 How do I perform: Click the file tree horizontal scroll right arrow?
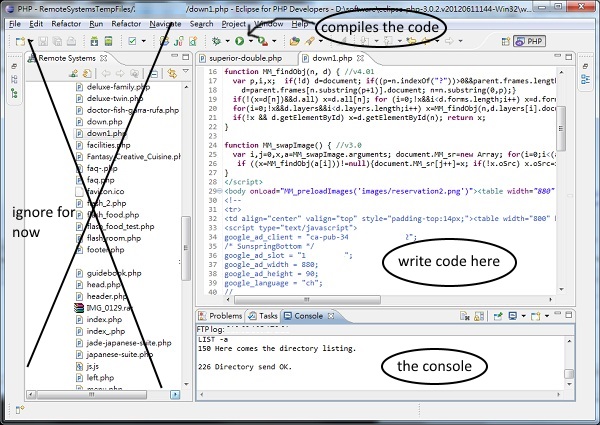175,394
